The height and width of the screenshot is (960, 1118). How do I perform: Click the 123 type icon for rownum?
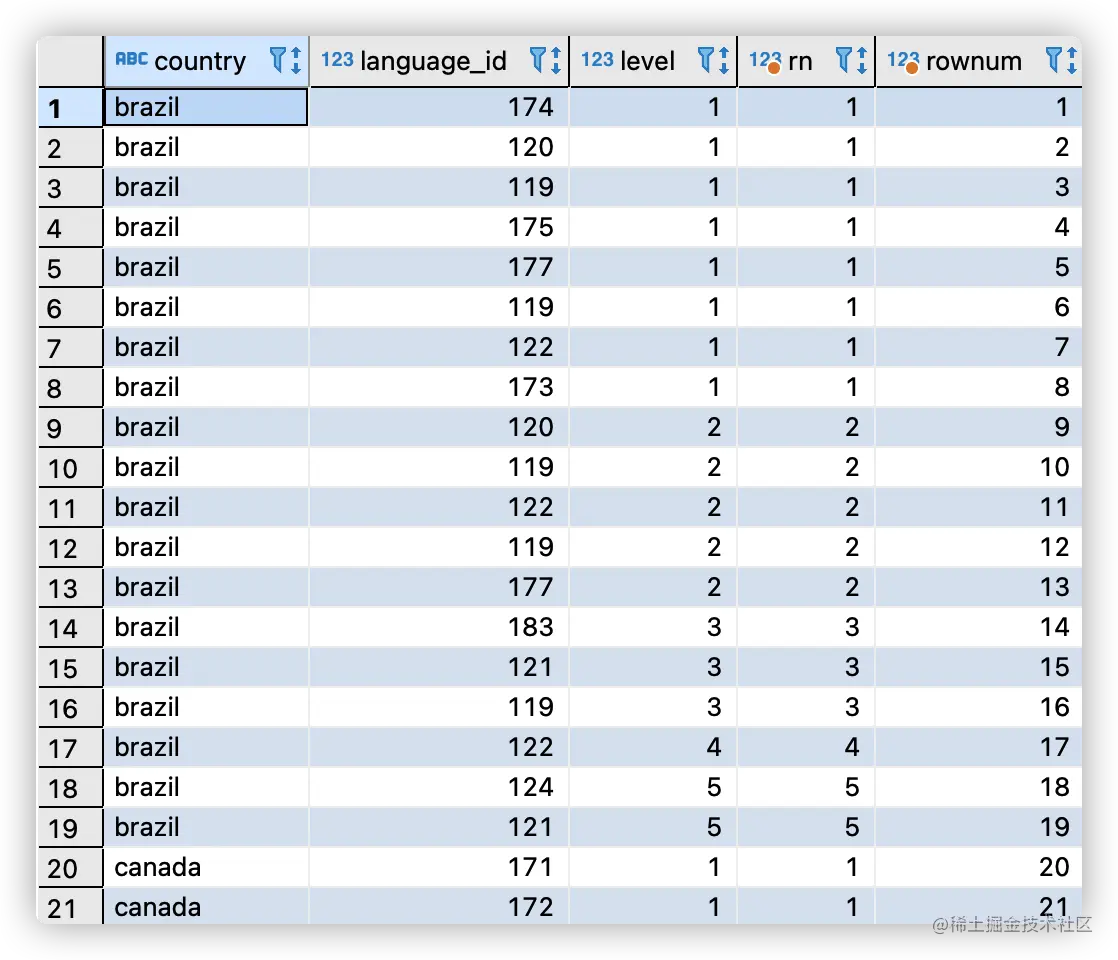[x=903, y=61]
